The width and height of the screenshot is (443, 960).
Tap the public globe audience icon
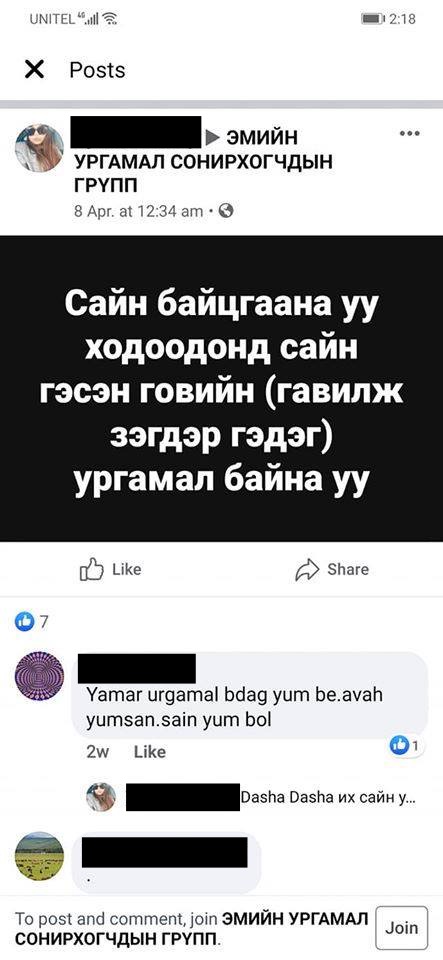click(x=226, y=211)
